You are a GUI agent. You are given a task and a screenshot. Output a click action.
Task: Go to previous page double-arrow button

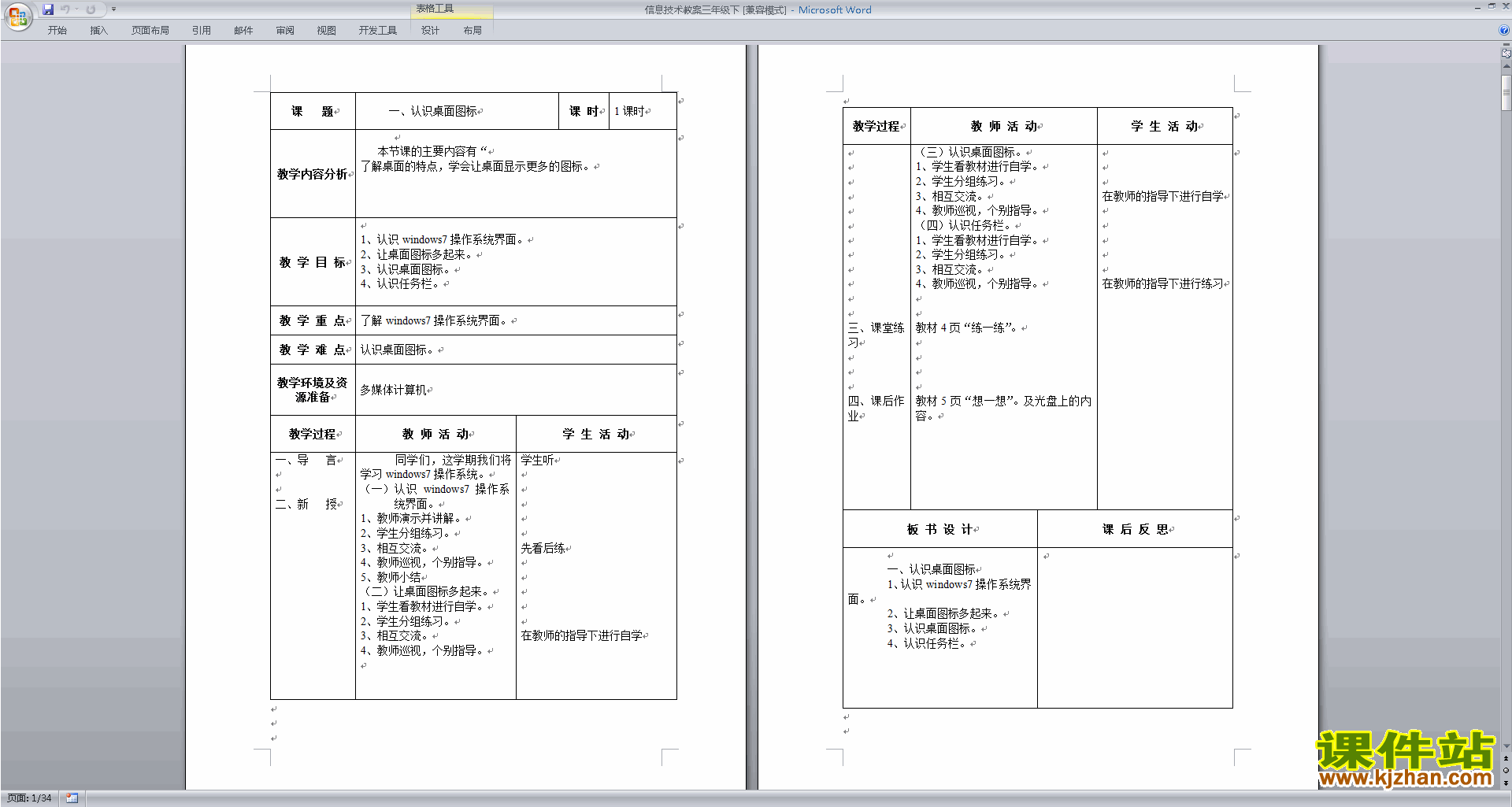[x=1506, y=759]
